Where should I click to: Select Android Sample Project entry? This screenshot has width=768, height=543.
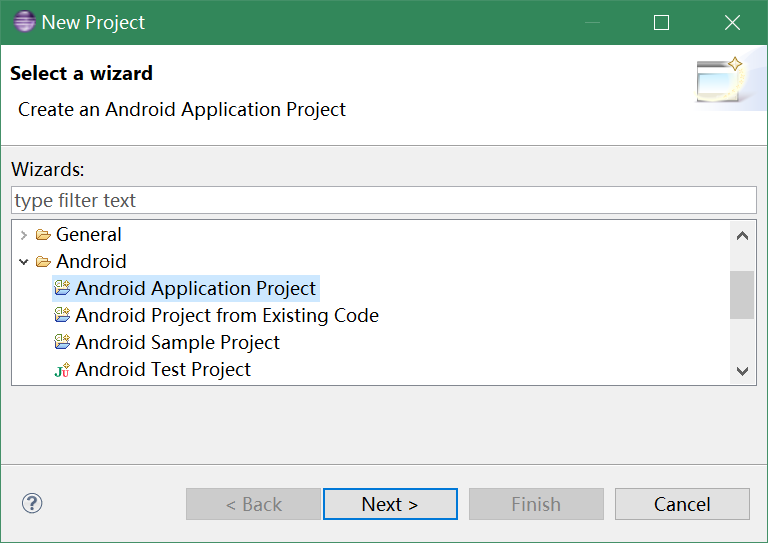tap(177, 343)
